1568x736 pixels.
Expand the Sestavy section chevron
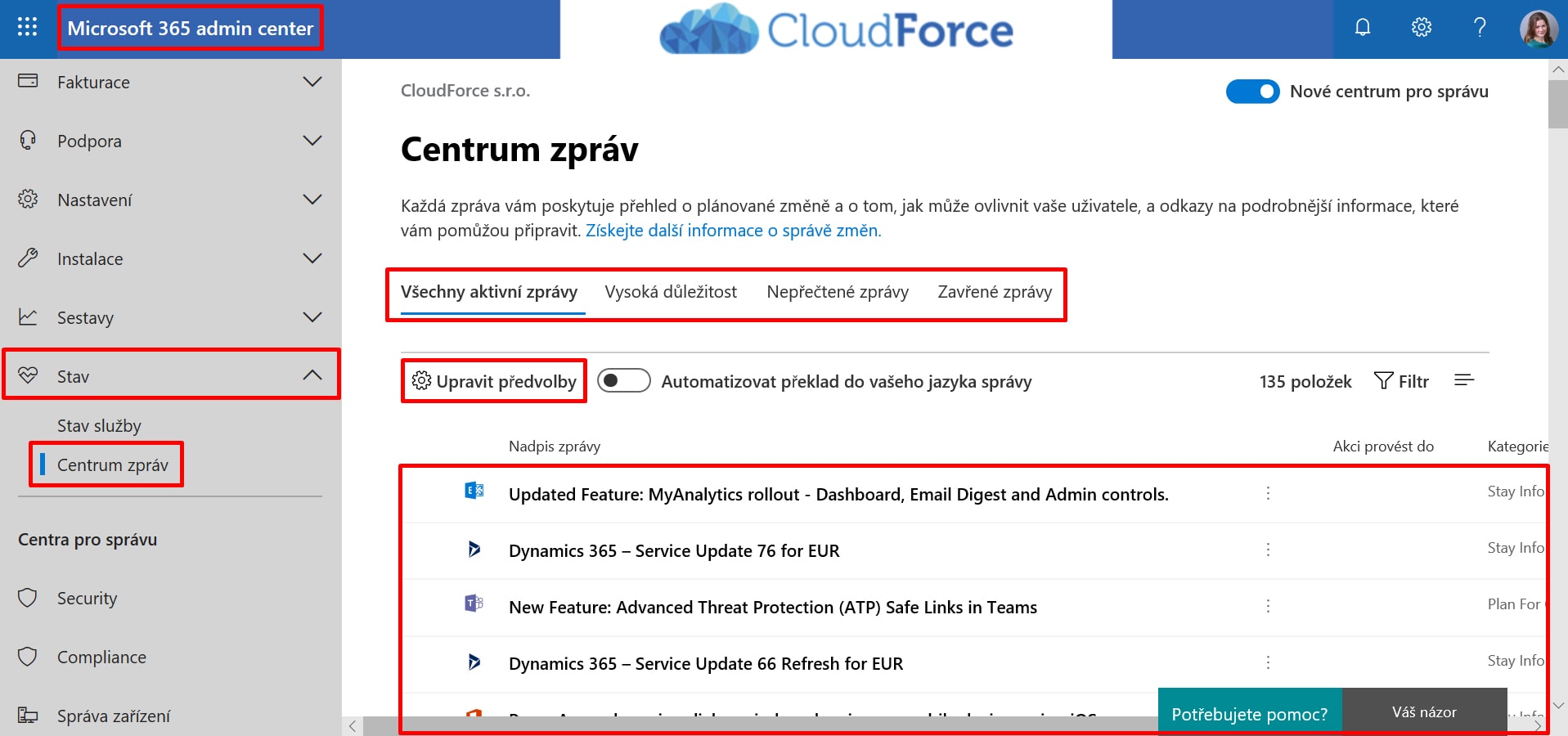click(312, 316)
